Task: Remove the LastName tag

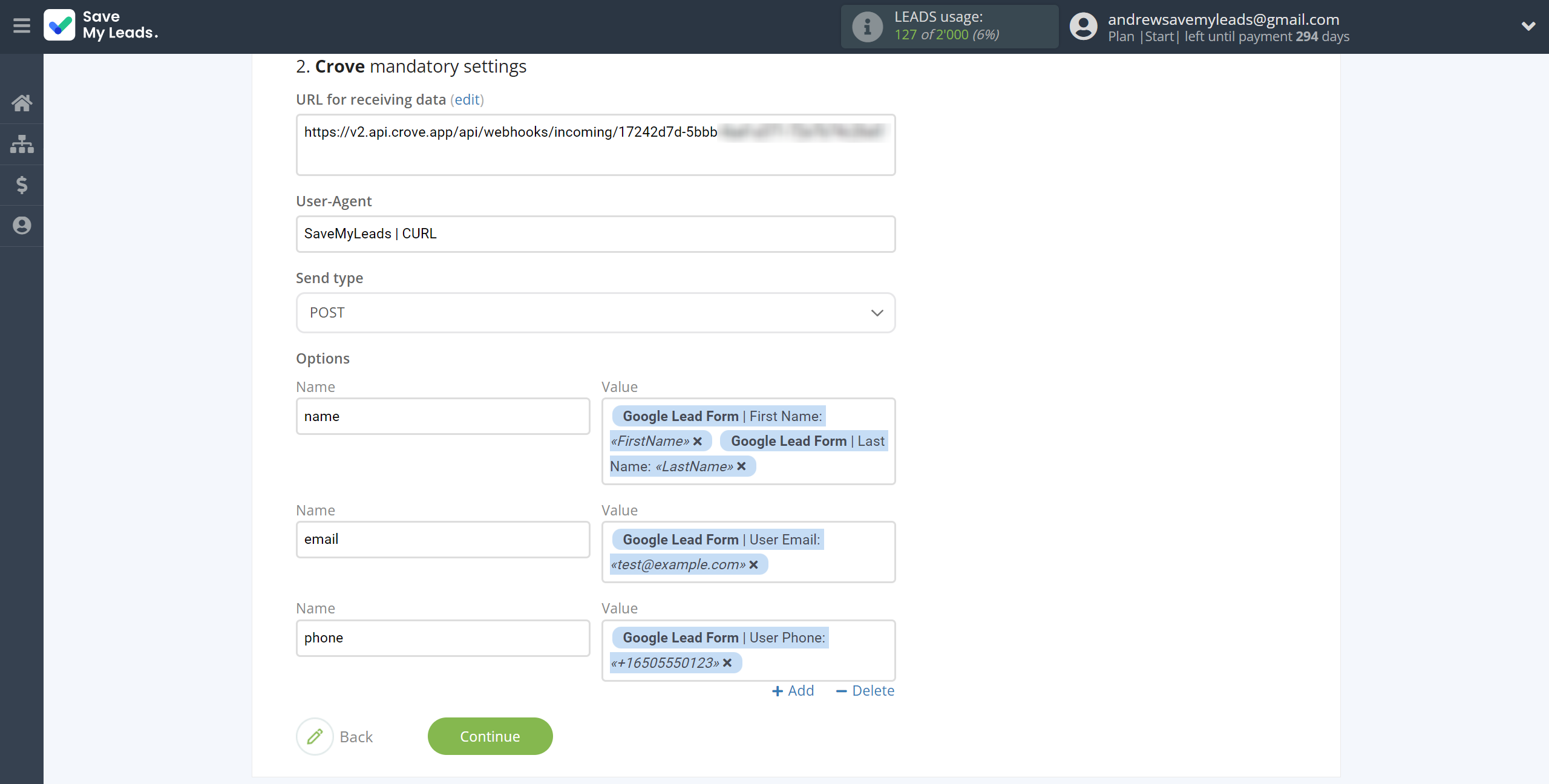Action: 741,466
